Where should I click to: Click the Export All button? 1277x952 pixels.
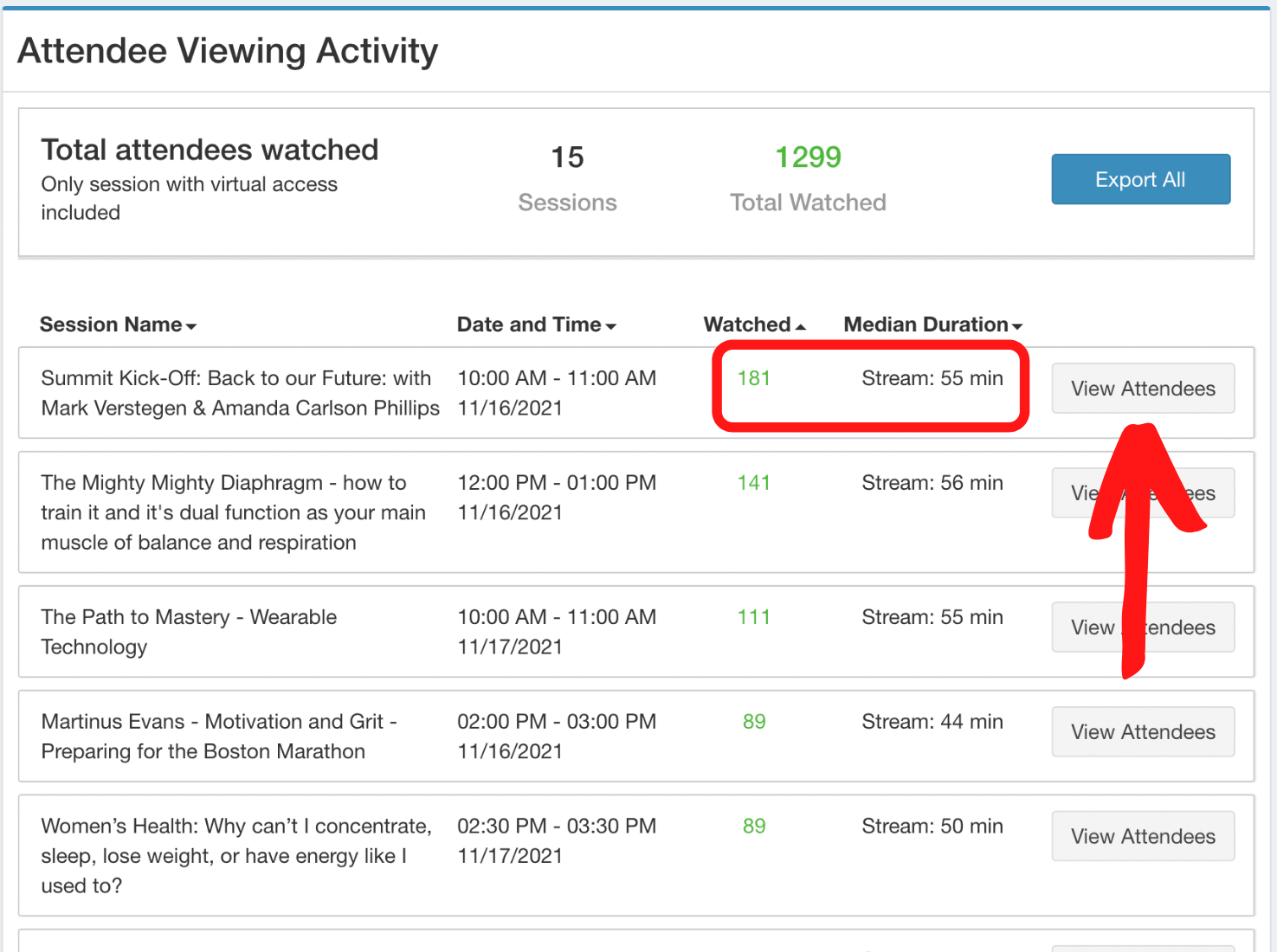coord(1140,180)
